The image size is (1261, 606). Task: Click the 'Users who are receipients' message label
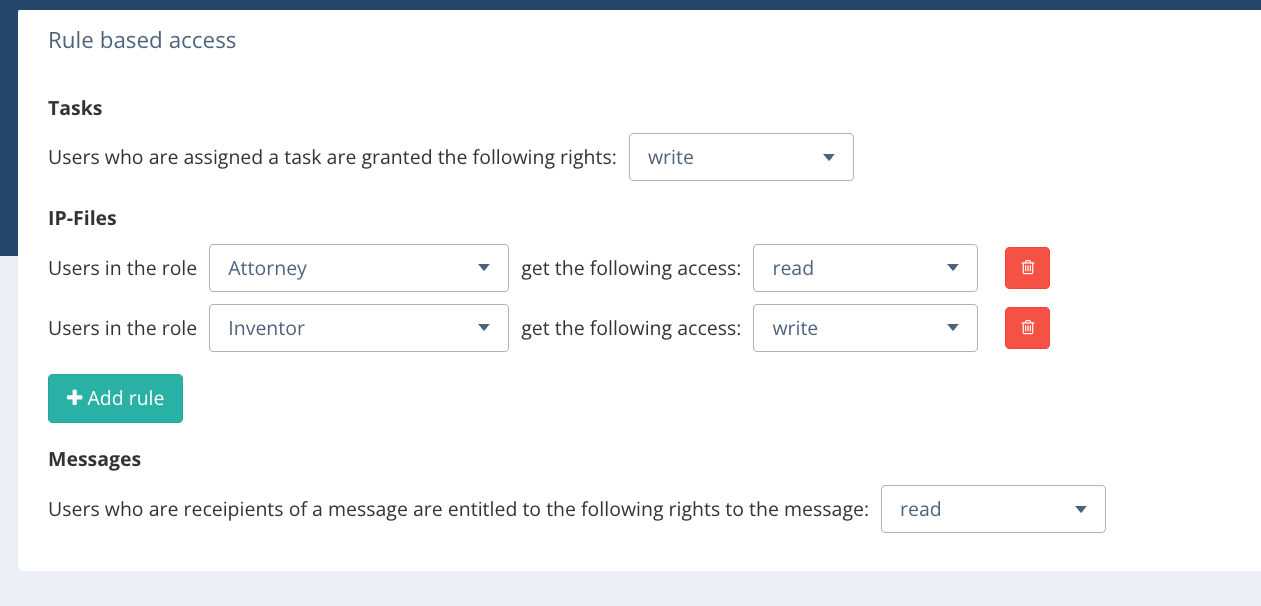click(x=458, y=509)
